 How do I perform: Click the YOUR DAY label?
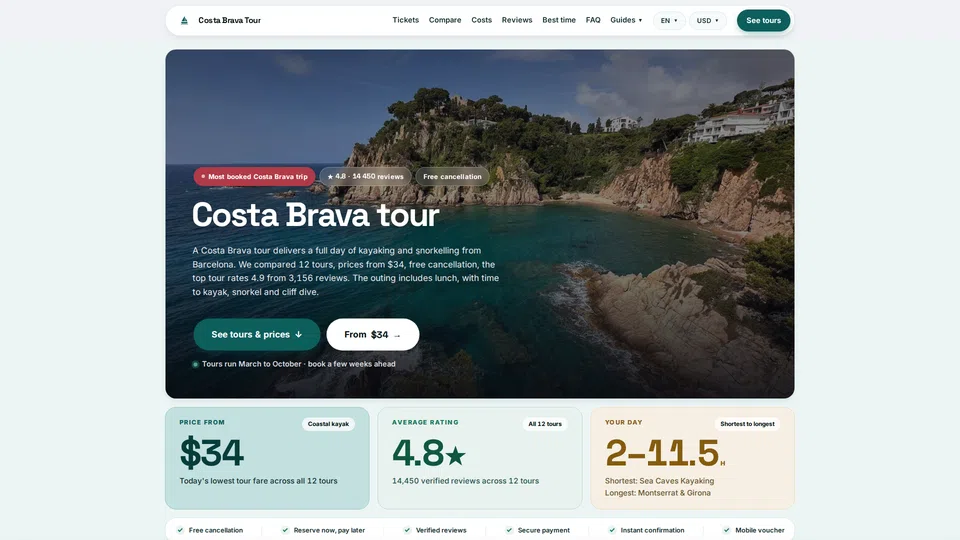(623, 422)
